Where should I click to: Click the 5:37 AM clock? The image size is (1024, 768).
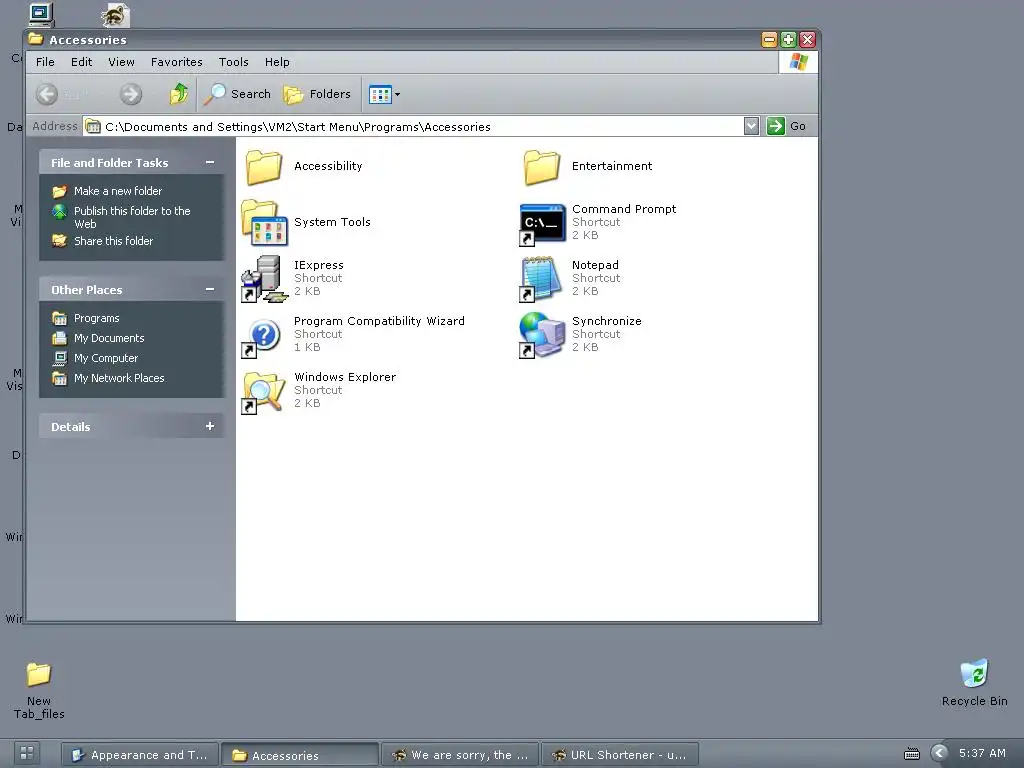pyautogui.click(x=982, y=754)
